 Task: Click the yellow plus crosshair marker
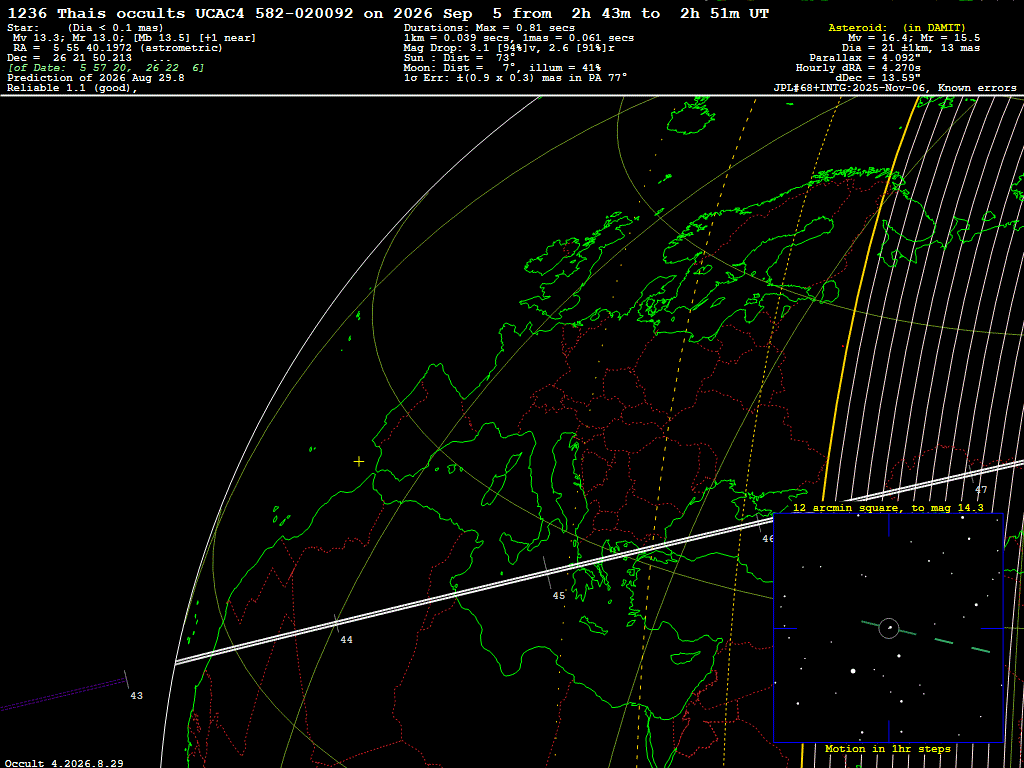(x=359, y=462)
